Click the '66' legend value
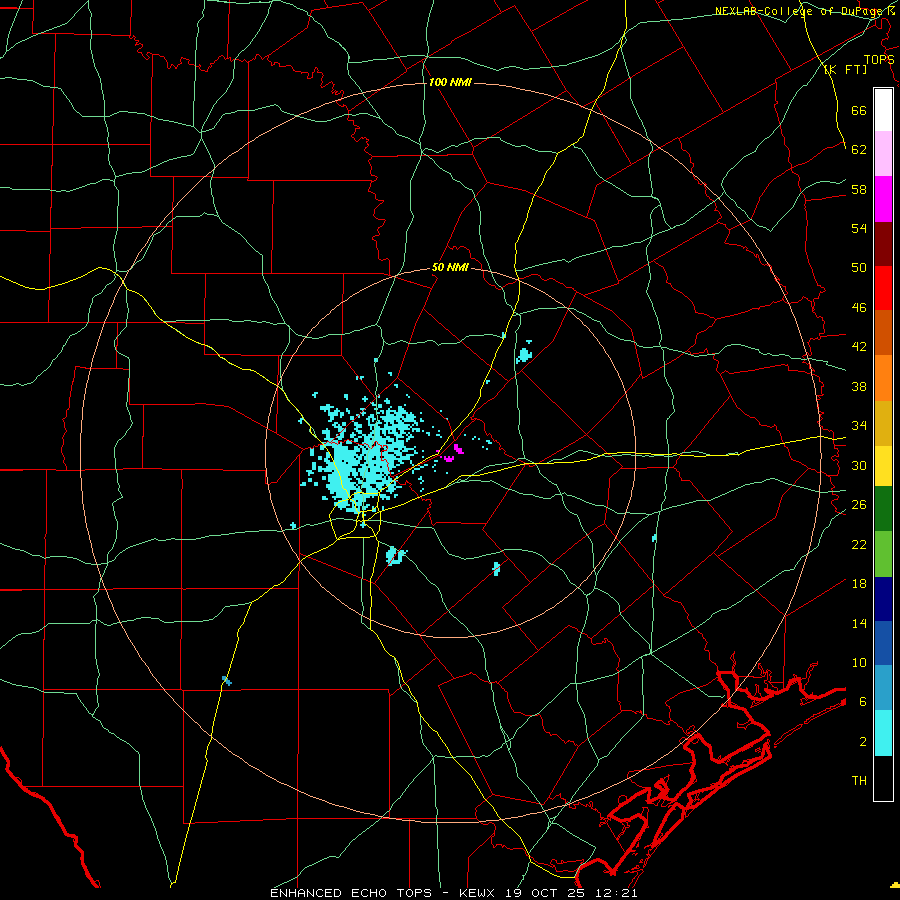 point(859,111)
